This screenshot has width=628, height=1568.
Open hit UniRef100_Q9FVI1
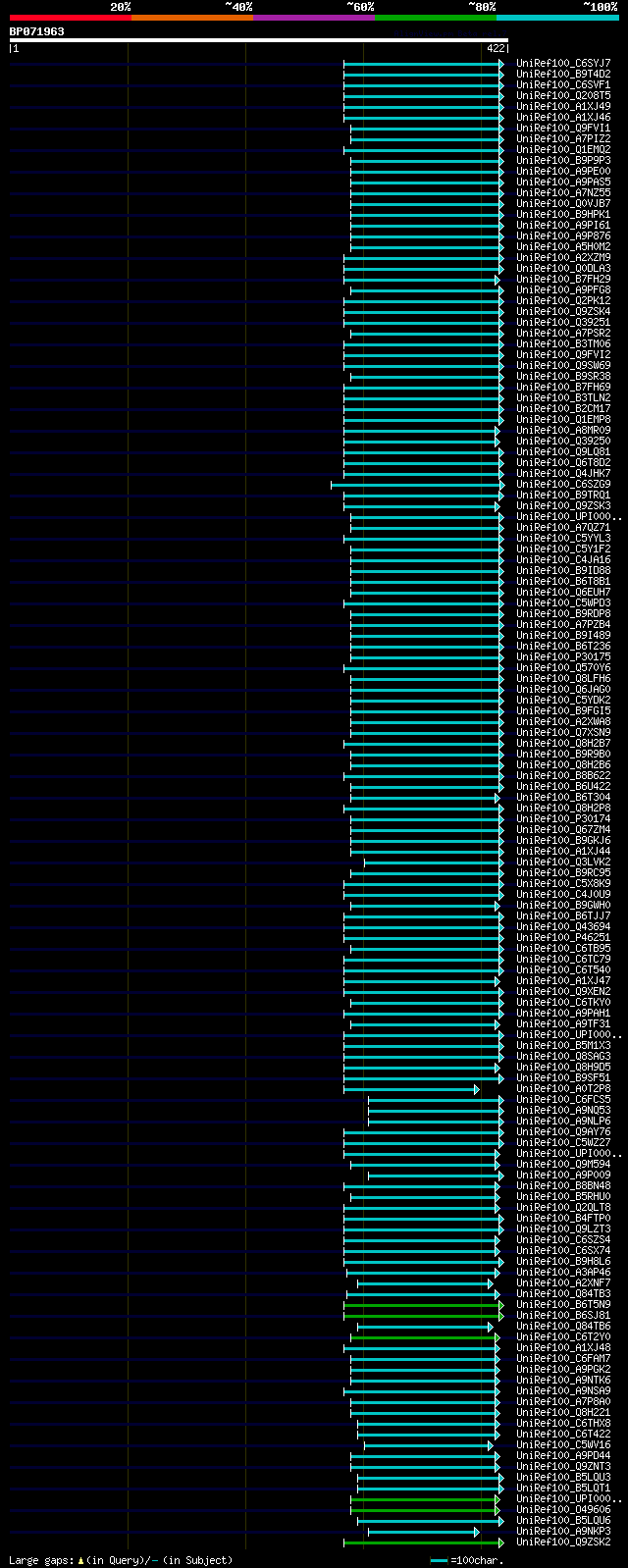[563, 128]
